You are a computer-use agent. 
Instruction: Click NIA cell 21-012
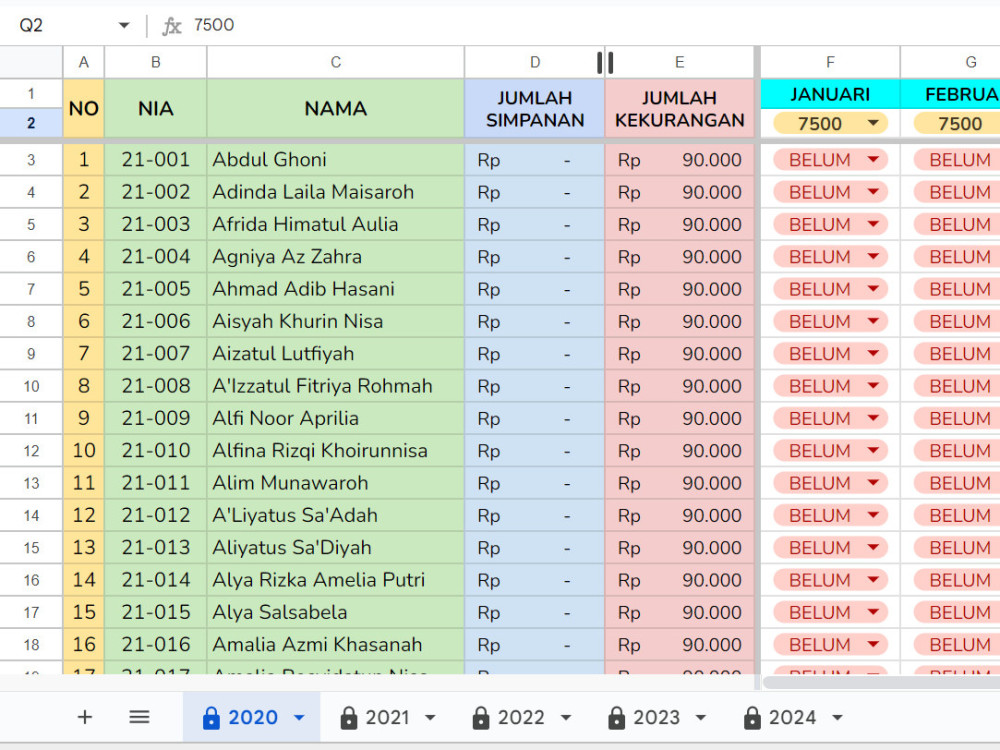click(156, 515)
